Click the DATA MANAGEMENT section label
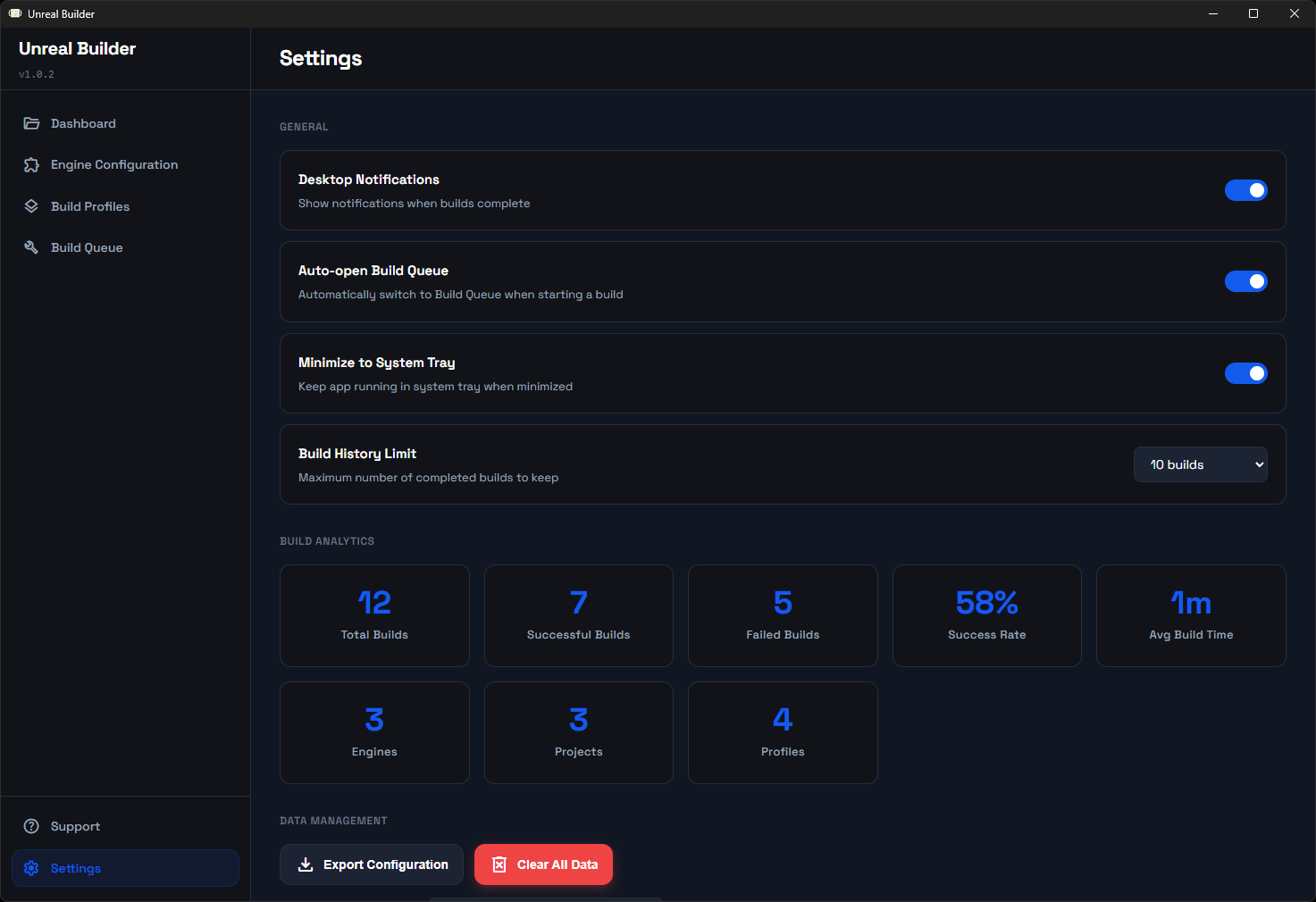Image resolution: width=1316 pixels, height=902 pixels. pyautogui.click(x=333, y=821)
